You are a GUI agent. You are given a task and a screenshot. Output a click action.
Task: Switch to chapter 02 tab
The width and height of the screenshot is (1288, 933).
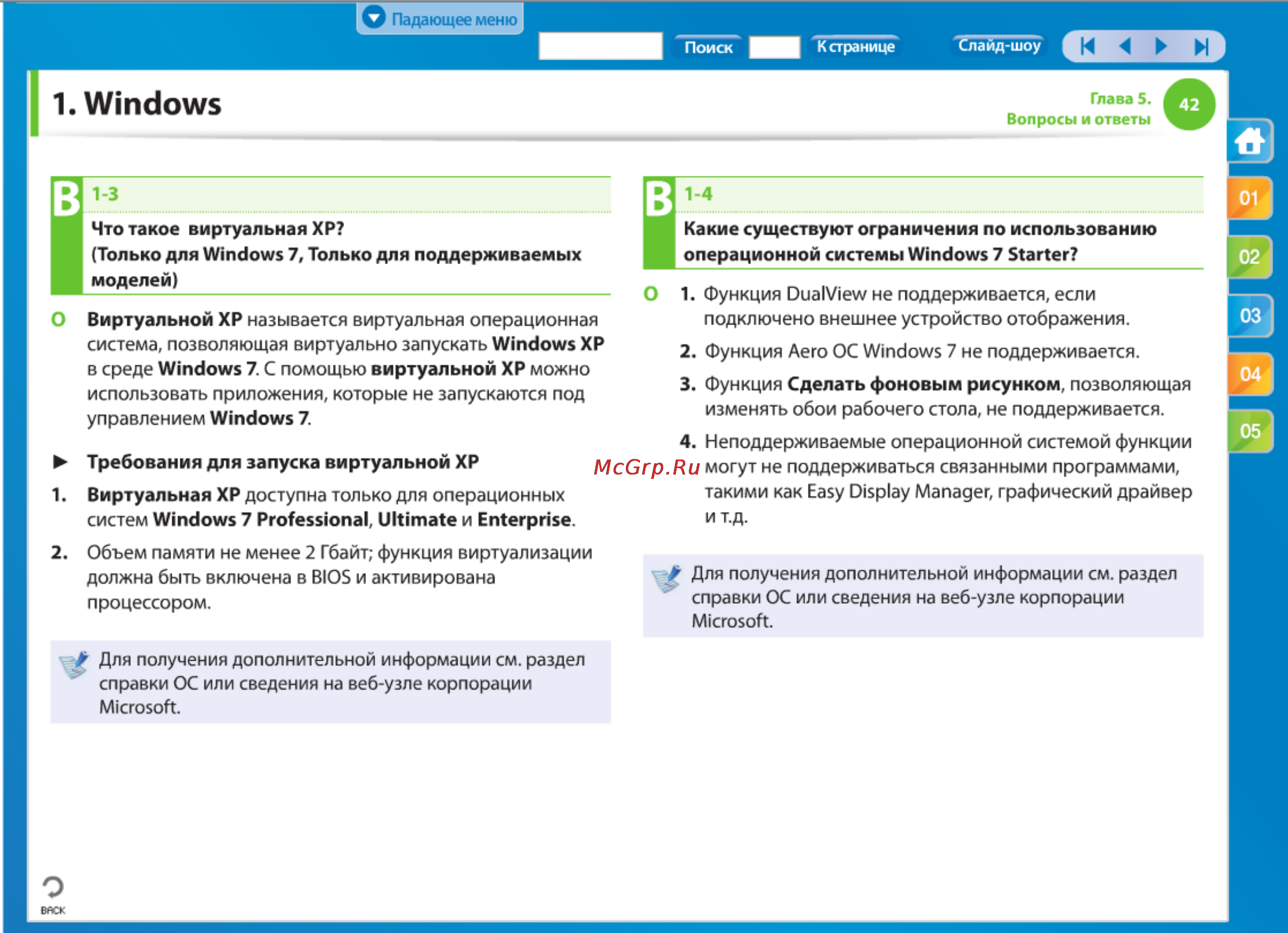[1249, 257]
